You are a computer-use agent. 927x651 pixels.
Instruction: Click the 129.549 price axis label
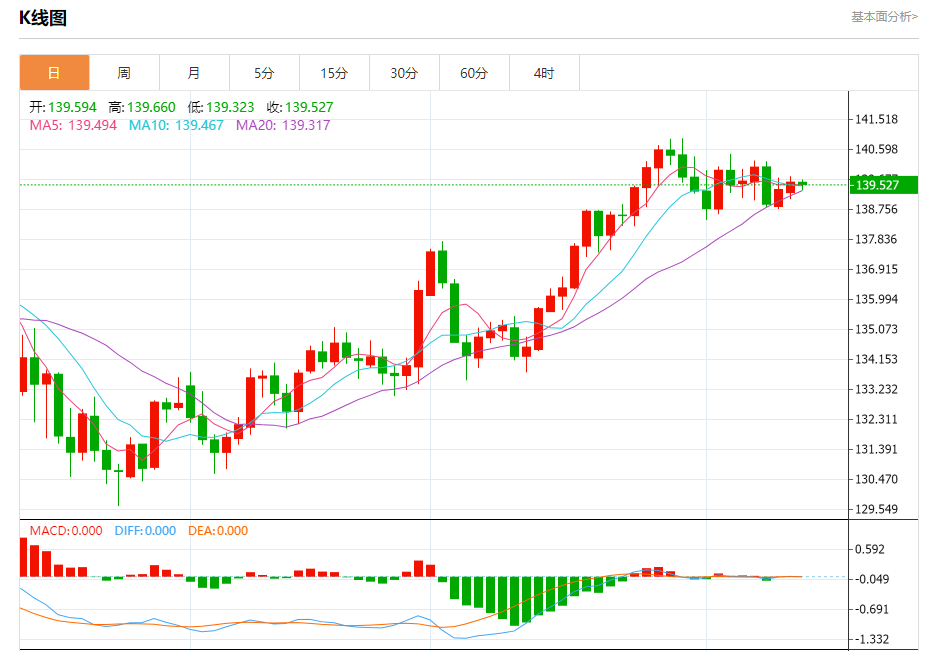click(x=877, y=509)
